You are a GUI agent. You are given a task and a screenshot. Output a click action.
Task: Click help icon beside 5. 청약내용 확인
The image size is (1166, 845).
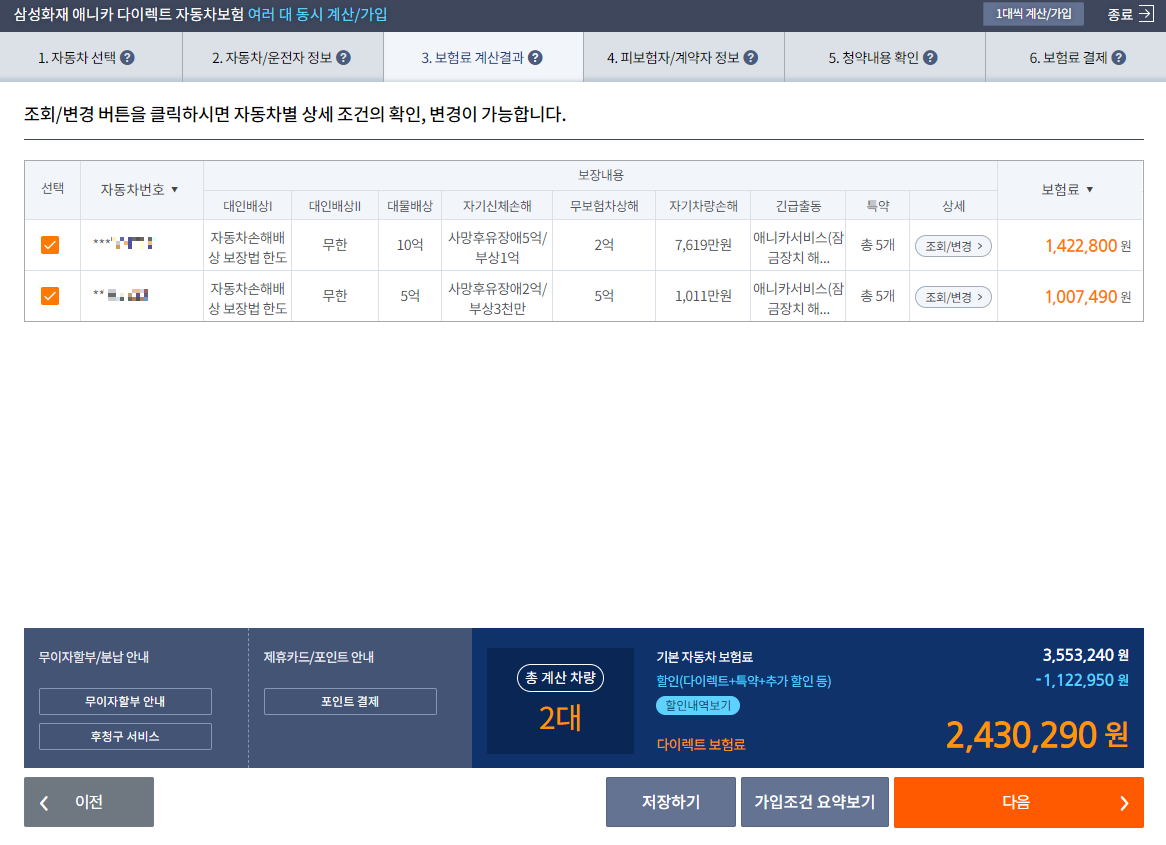point(930,57)
